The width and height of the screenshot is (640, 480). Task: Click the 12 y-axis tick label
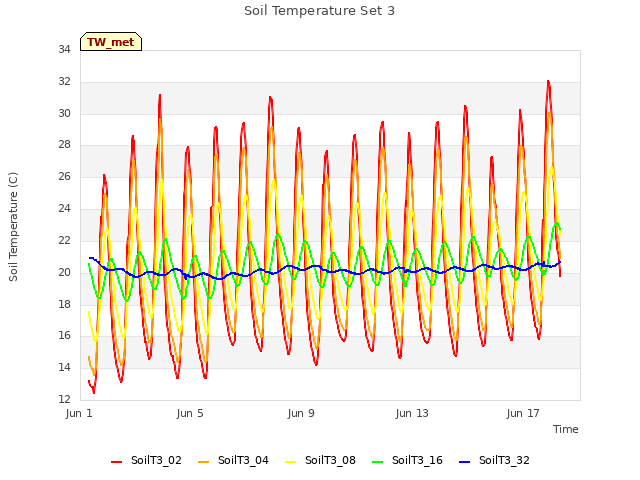coord(64,399)
